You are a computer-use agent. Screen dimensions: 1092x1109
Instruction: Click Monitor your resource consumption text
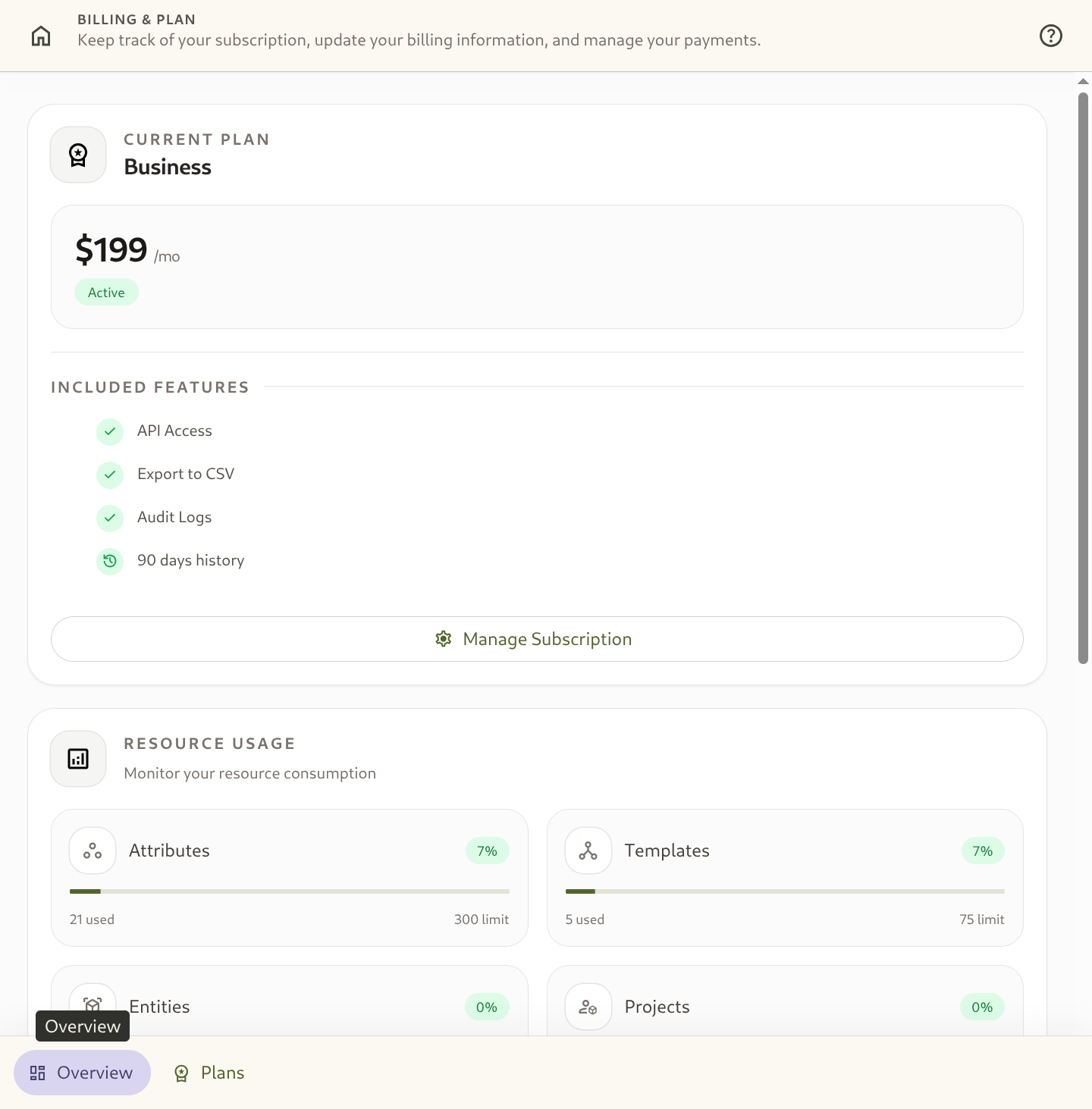(x=250, y=773)
